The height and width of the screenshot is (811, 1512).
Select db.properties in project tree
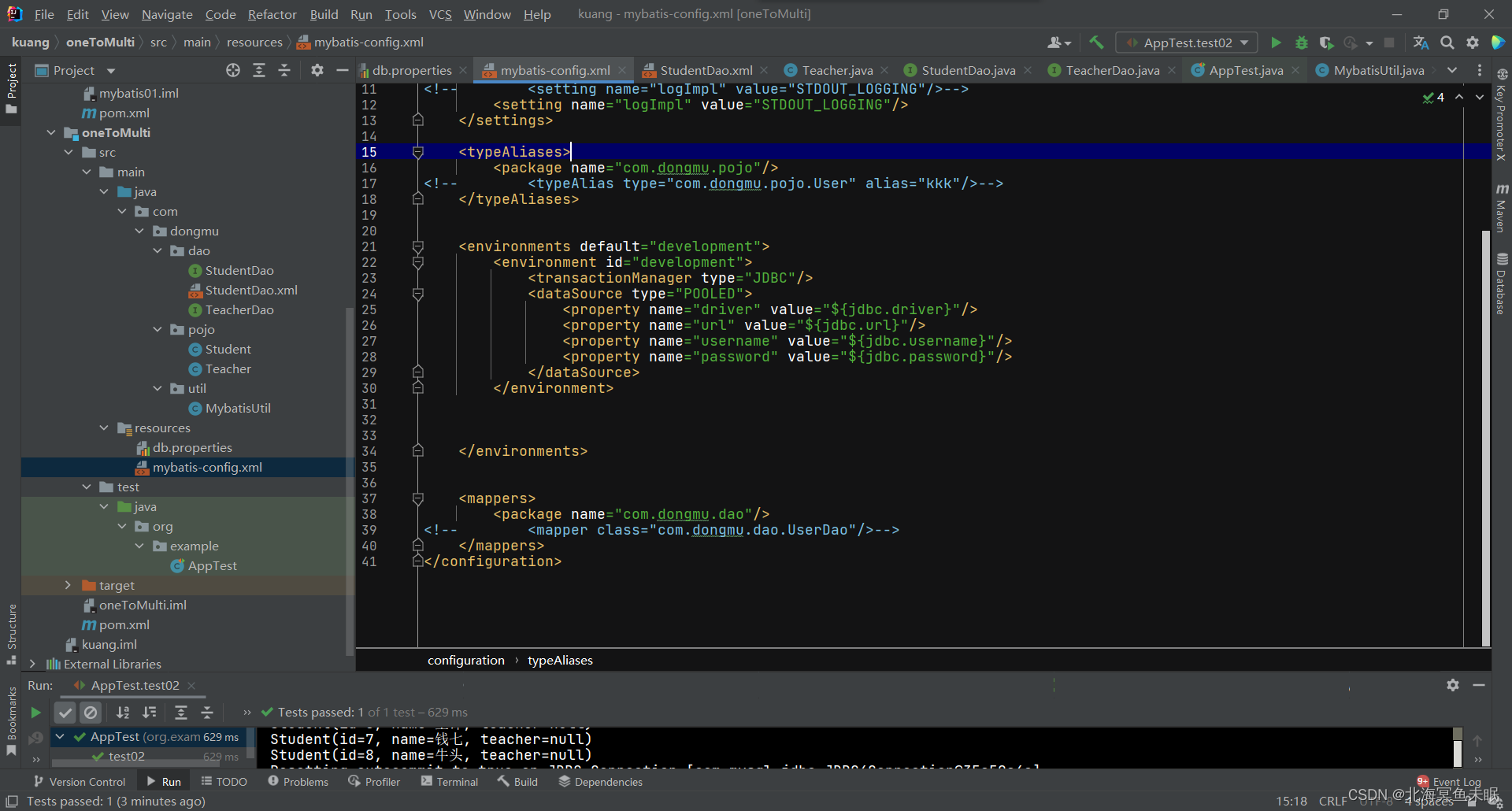click(x=192, y=447)
